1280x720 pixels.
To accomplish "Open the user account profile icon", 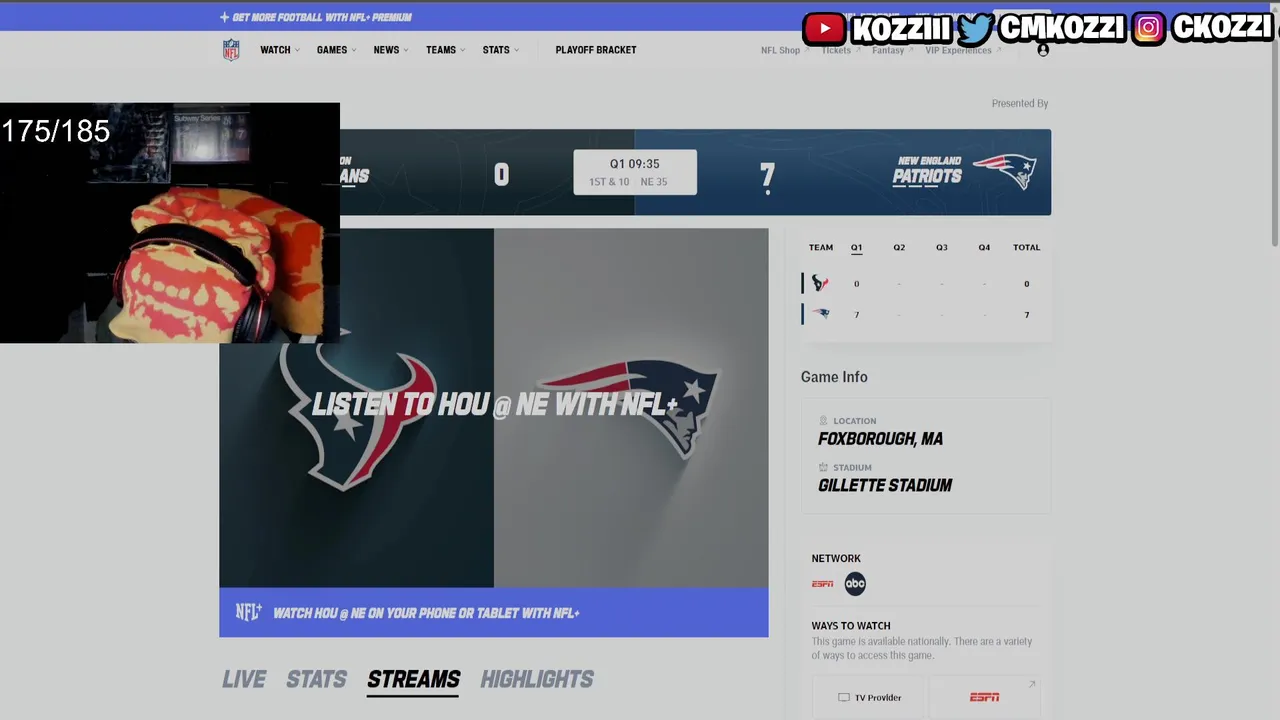I will click(1043, 50).
